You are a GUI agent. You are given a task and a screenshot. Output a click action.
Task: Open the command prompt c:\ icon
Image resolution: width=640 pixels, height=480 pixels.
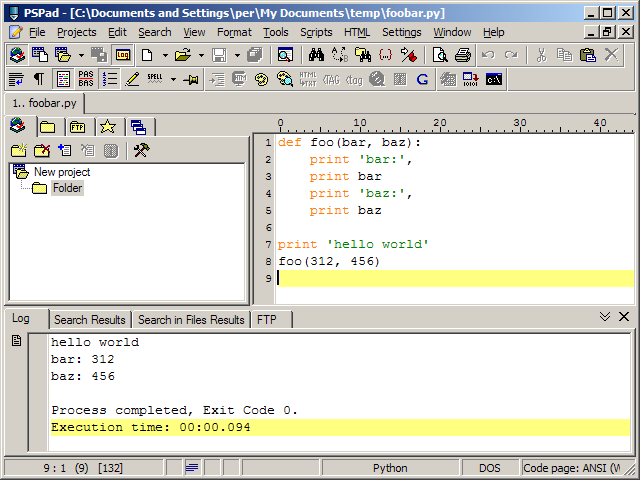(x=494, y=79)
